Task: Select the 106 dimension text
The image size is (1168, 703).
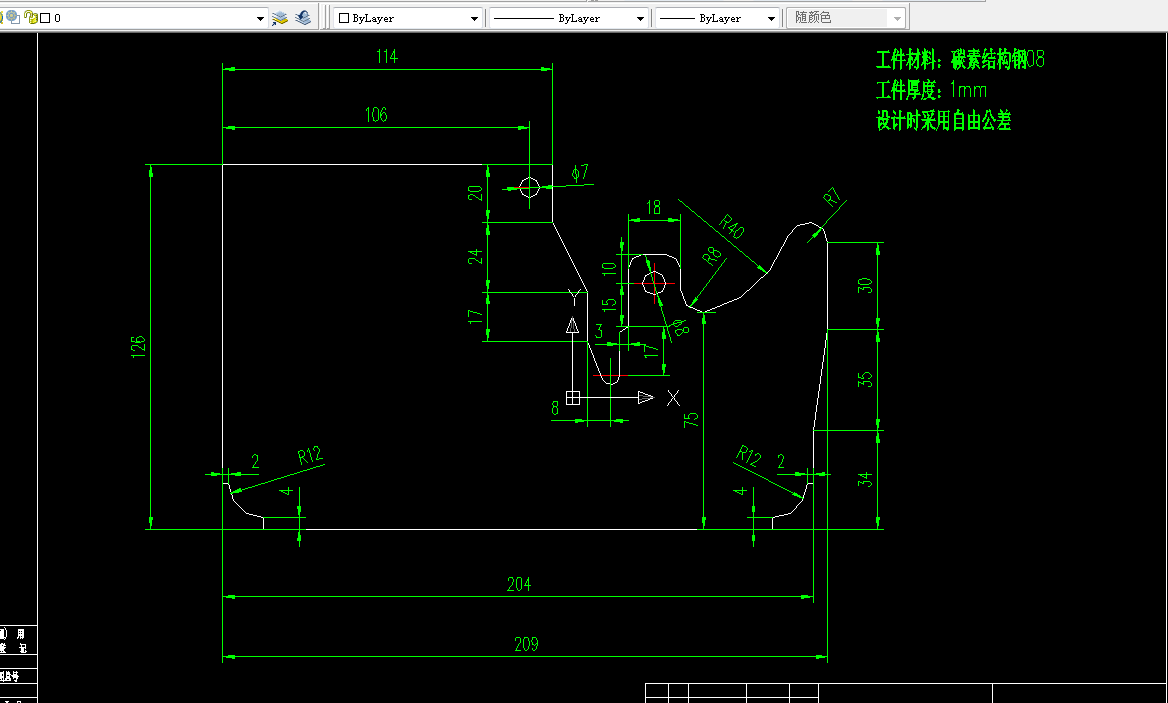Action: [375, 115]
